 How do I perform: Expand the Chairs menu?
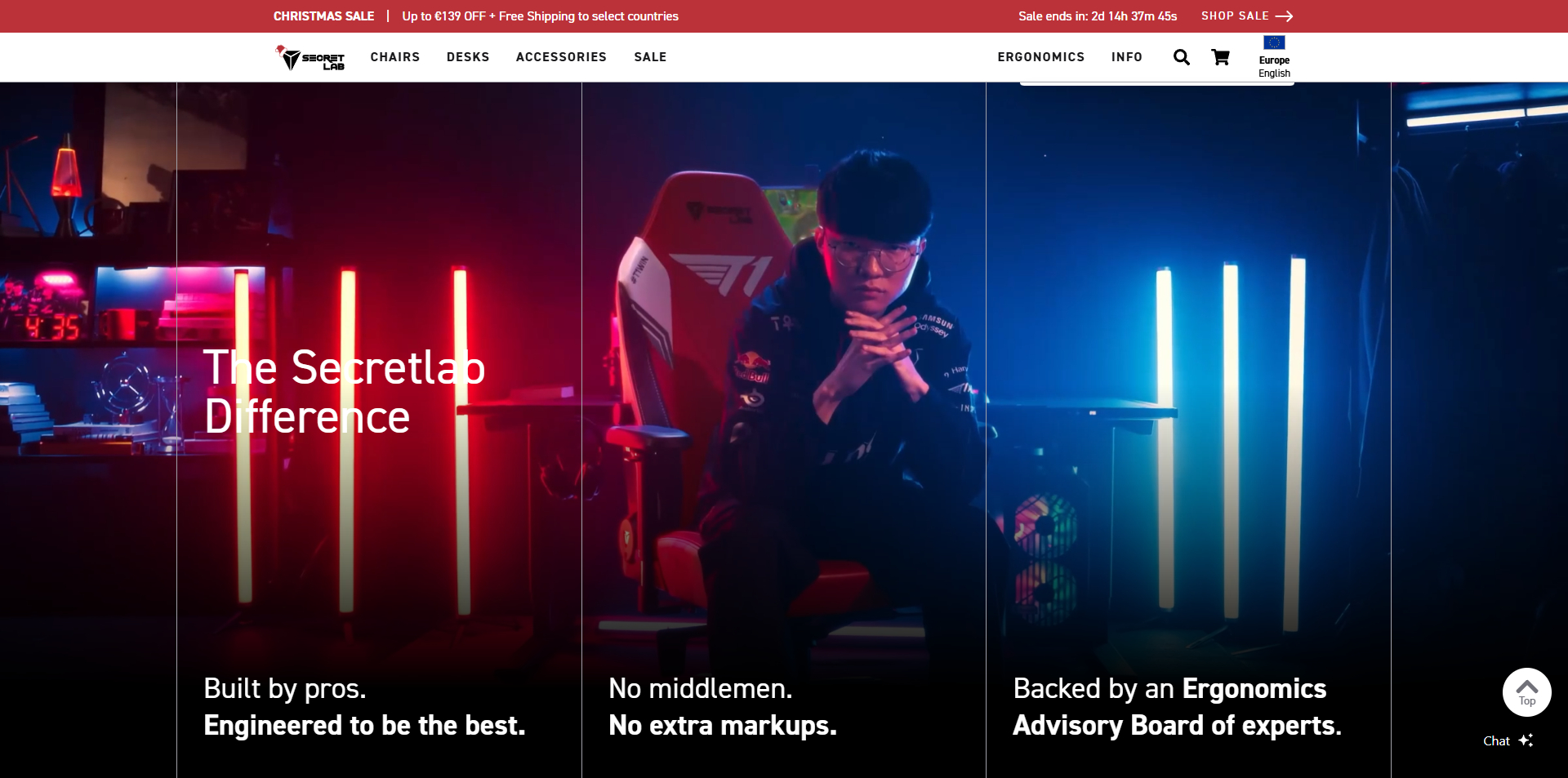394,57
